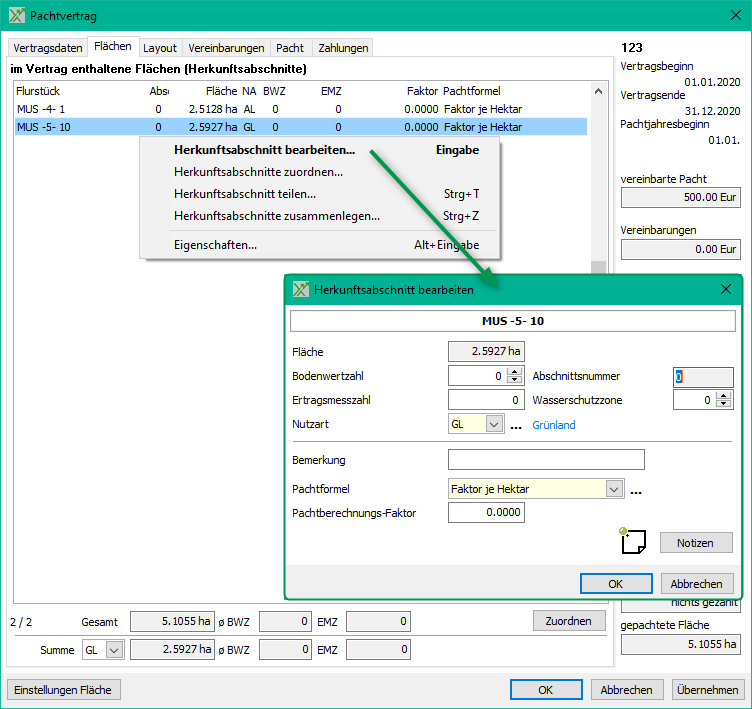Close the Pachtvertrag window
The image size is (752, 709).
pyautogui.click(x=728, y=15)
